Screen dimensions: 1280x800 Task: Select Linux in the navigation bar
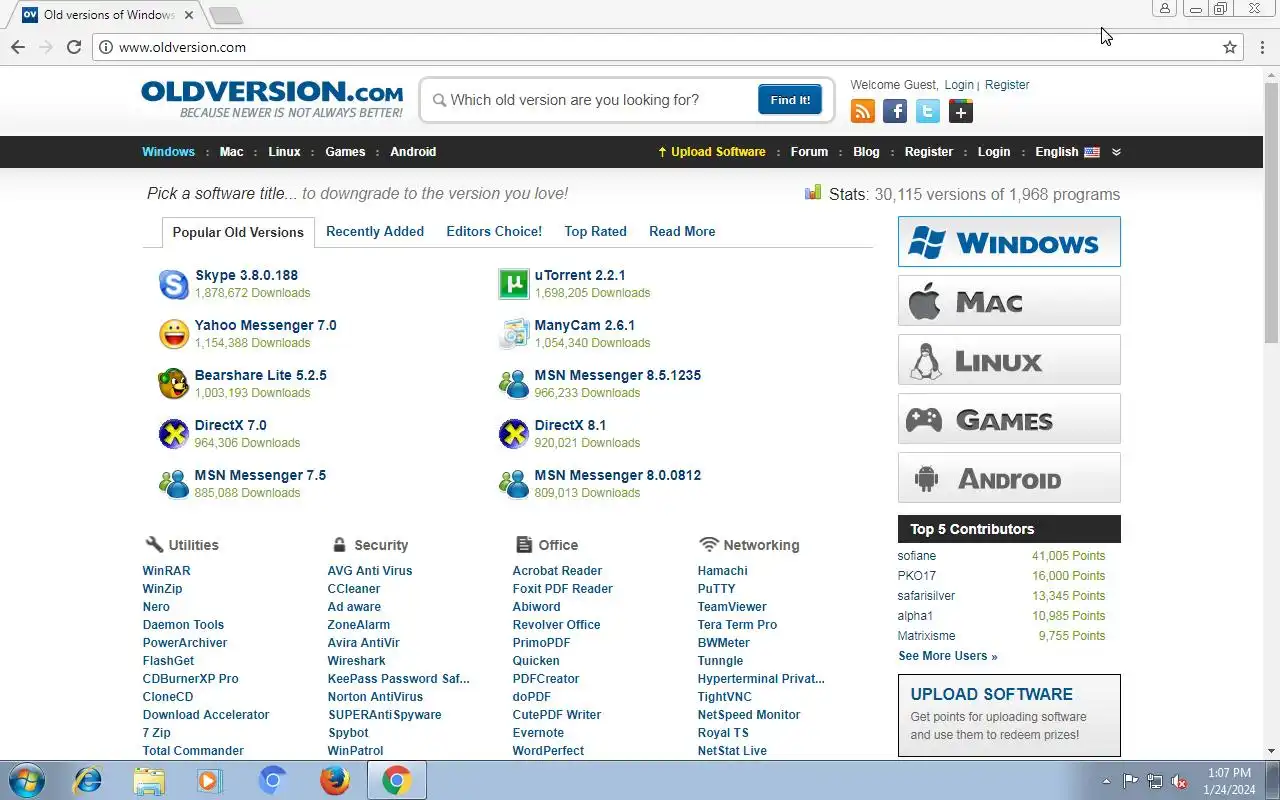pos(284,152)
